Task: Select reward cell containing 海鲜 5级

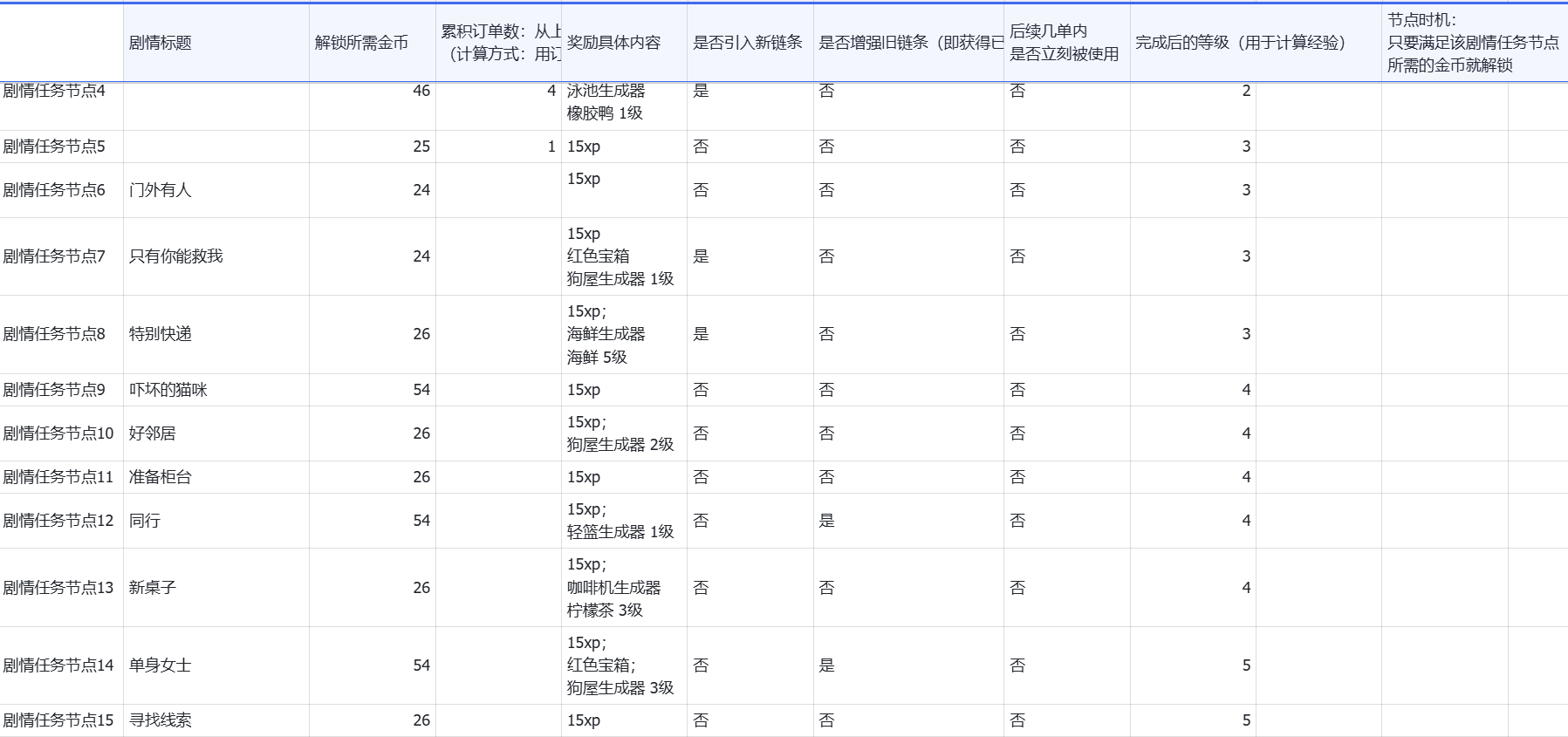Action: coord(624,334)
